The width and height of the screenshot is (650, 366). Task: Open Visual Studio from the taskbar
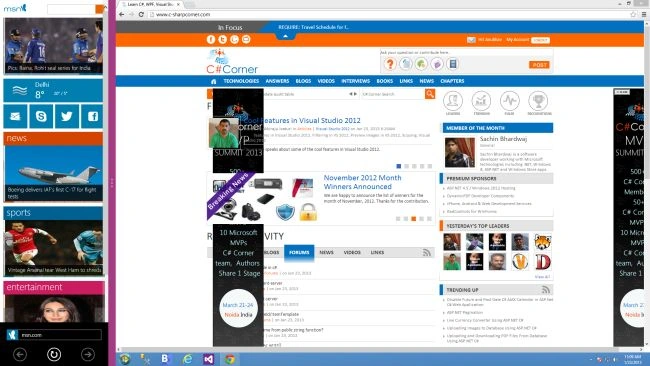(x=209, y=359)
